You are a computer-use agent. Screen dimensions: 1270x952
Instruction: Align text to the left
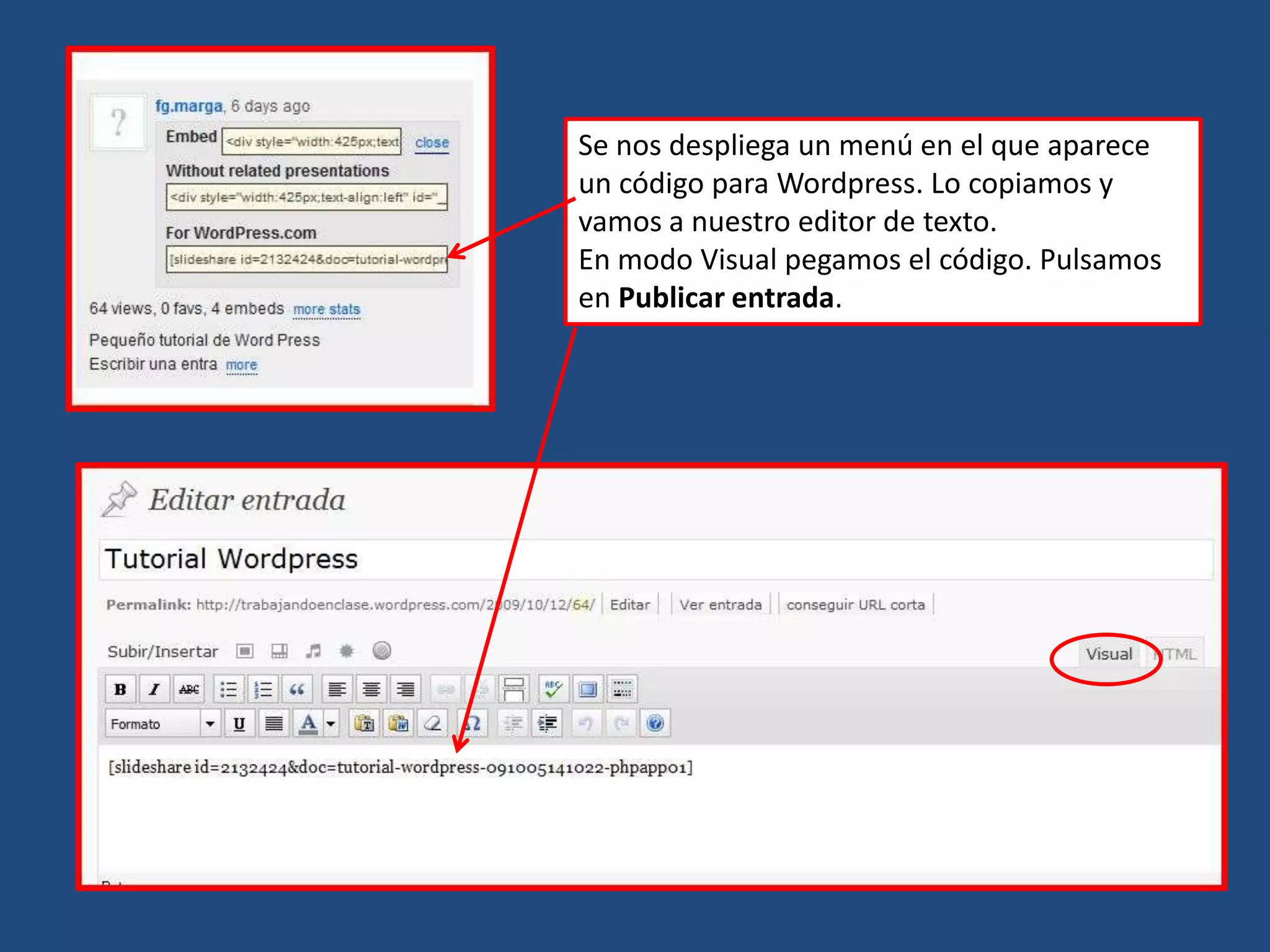(x=337, y=689)
